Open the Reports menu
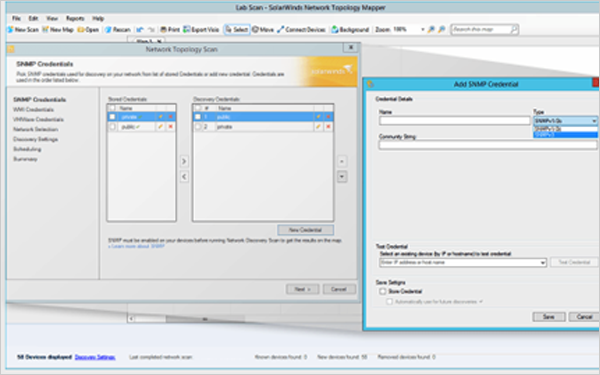Screen dimensions: 600x375 point(75,18)
